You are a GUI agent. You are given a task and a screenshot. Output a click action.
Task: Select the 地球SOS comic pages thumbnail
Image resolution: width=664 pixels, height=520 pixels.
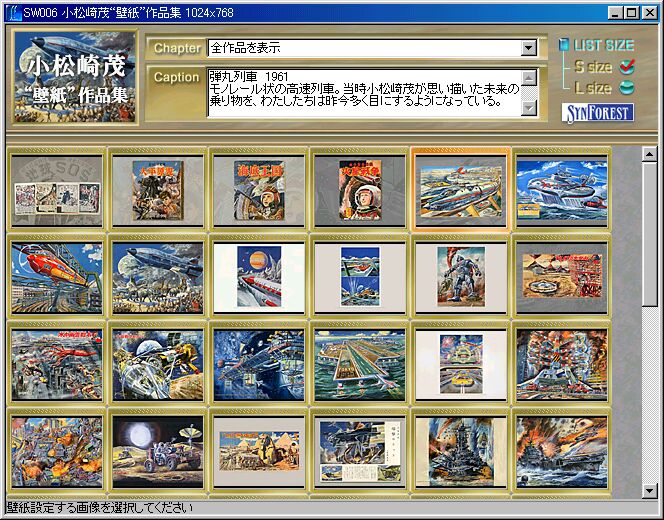57,191
